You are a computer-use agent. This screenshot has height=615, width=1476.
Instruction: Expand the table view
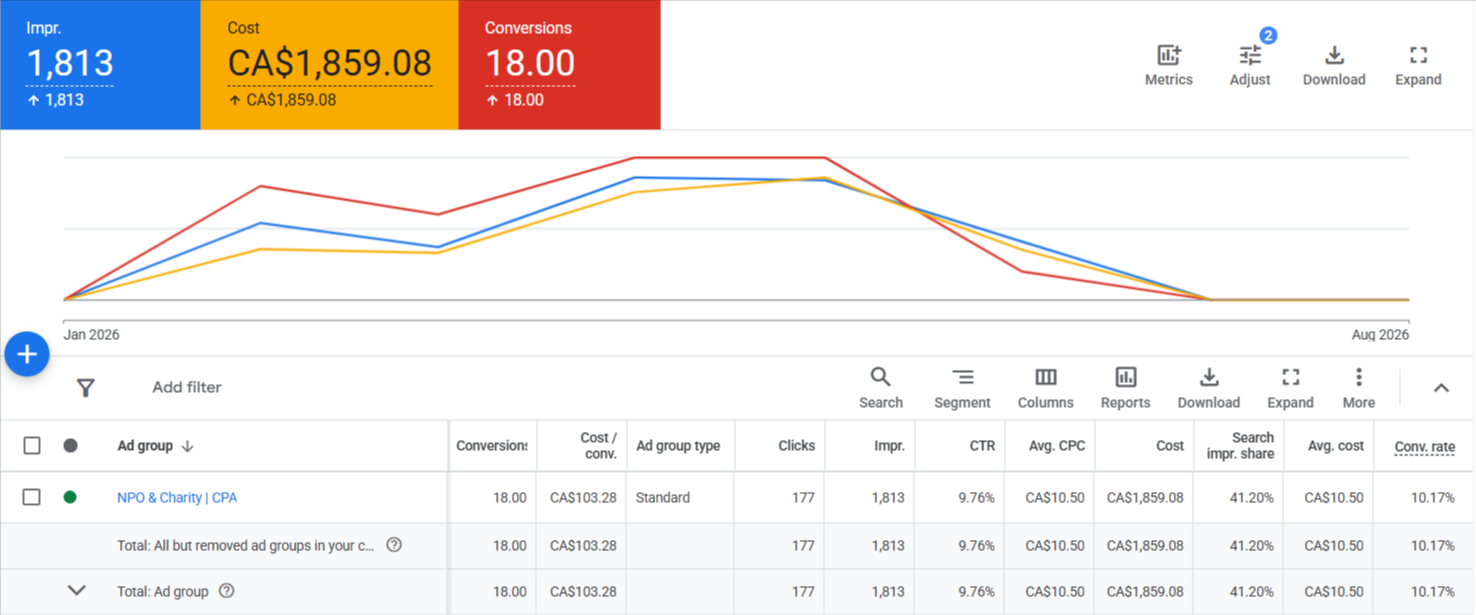pos(1290,388)
